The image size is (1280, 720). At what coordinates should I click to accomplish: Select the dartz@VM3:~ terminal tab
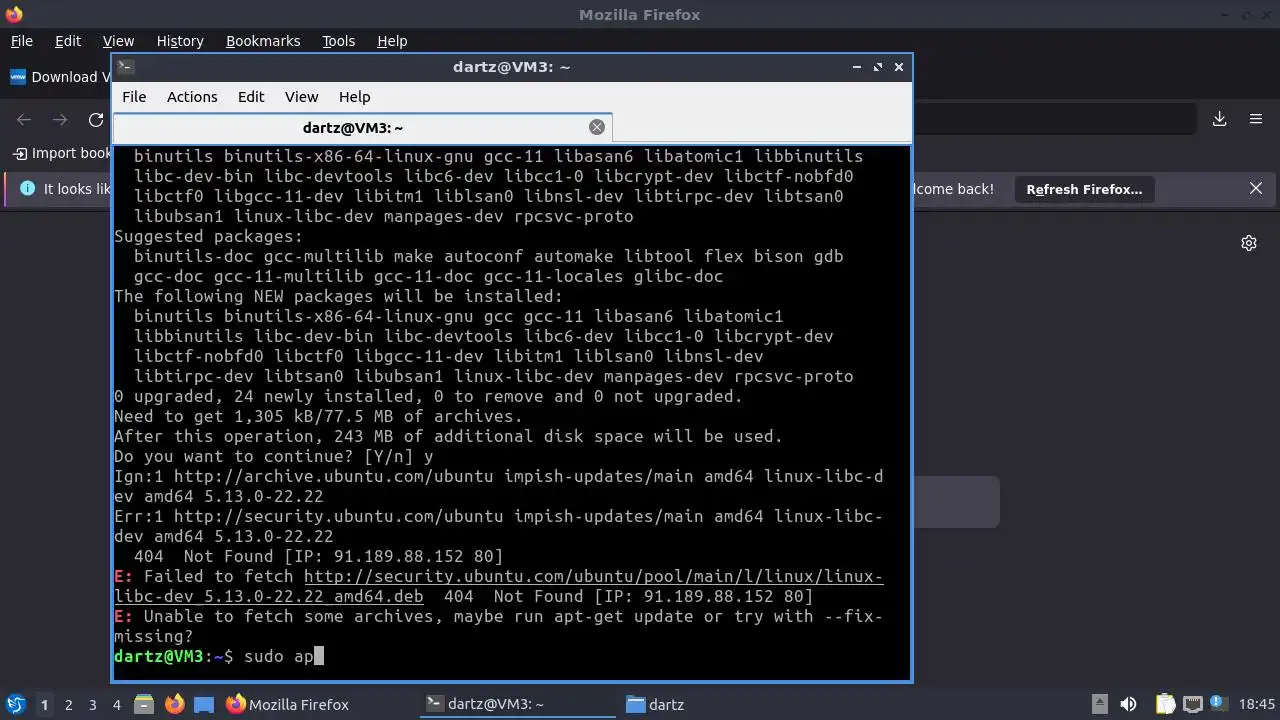(353, 128)
